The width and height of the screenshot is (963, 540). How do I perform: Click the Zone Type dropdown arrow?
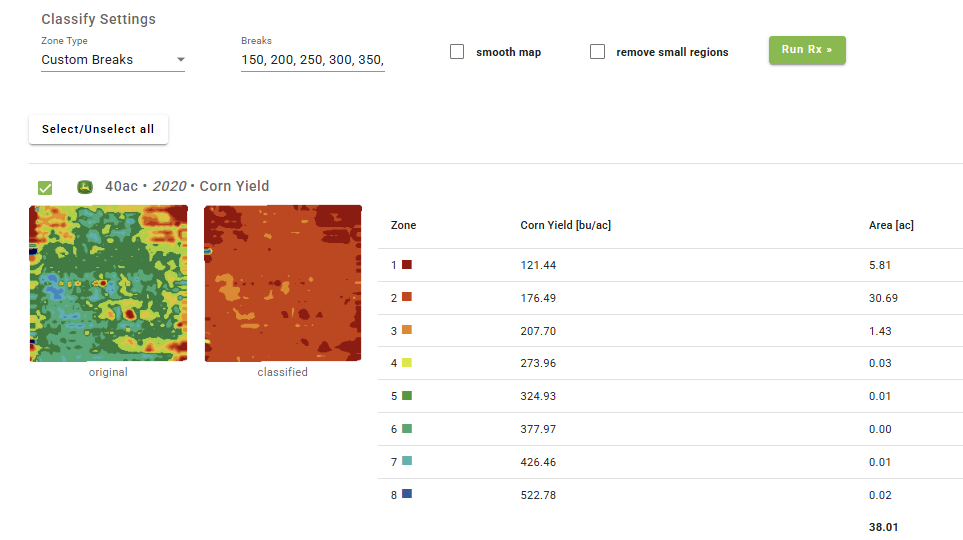tap(181, 60)
